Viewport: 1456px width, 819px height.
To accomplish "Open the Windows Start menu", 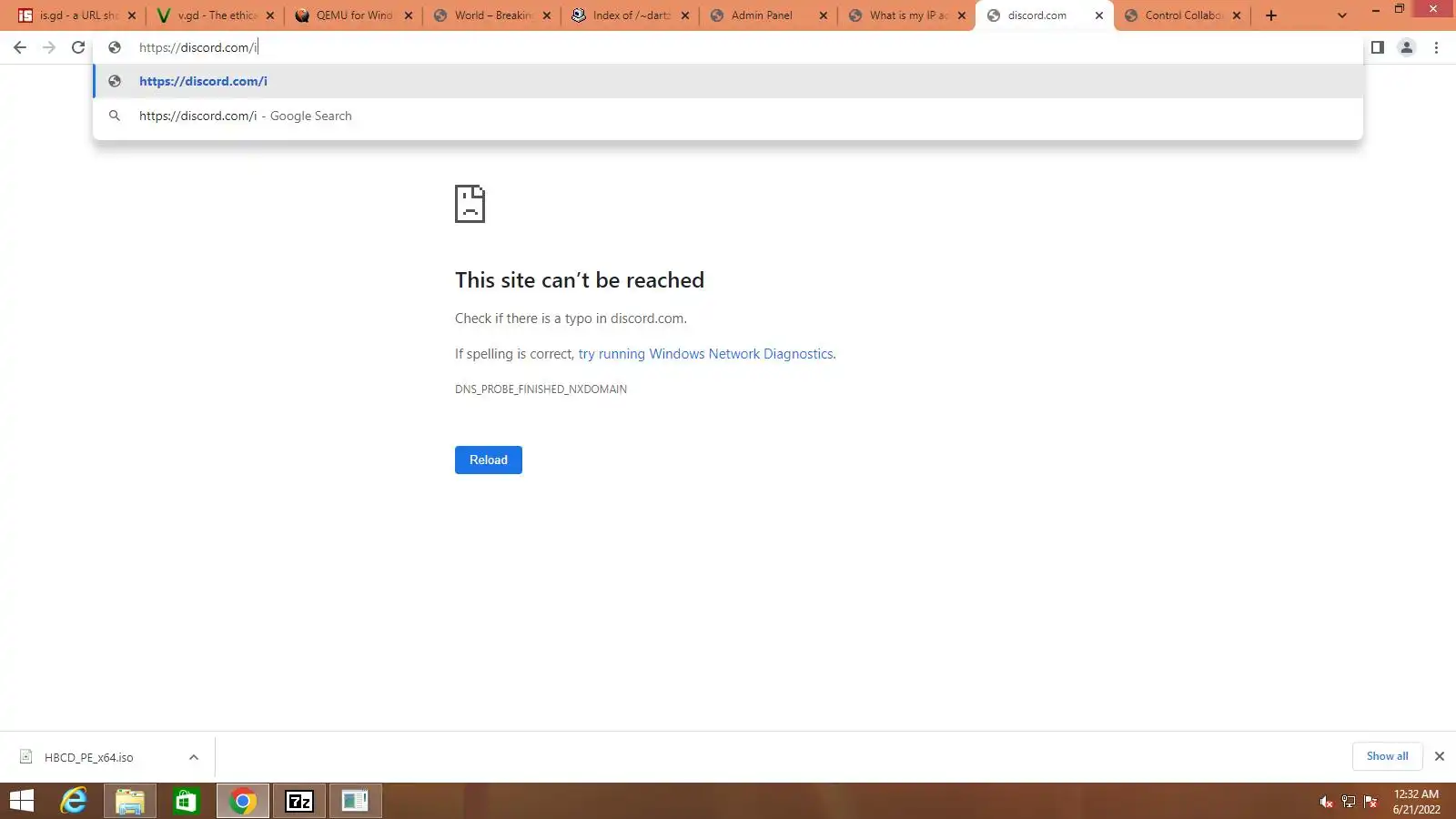I will point(22,801).
